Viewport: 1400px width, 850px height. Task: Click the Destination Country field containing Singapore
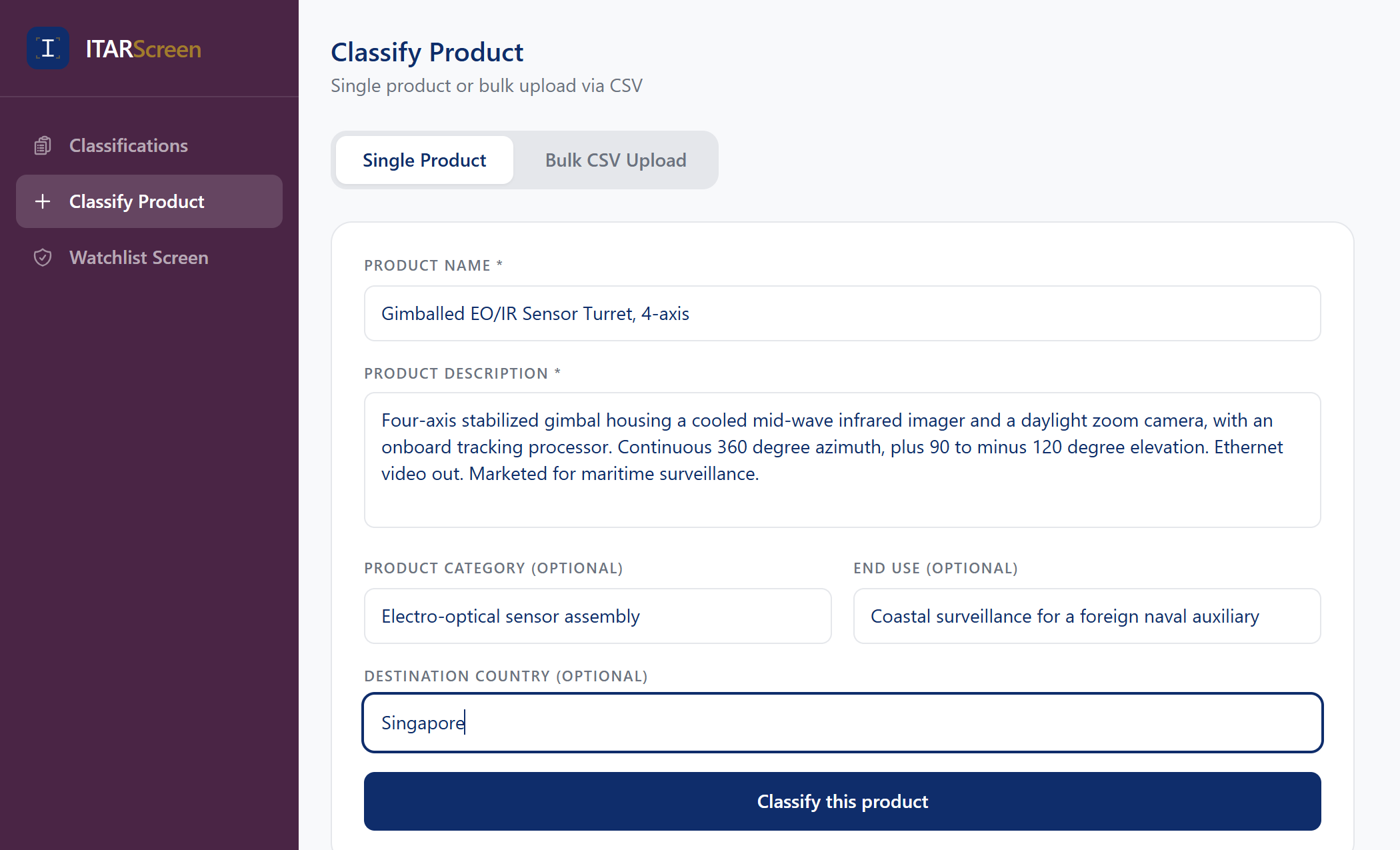[843, 723]
